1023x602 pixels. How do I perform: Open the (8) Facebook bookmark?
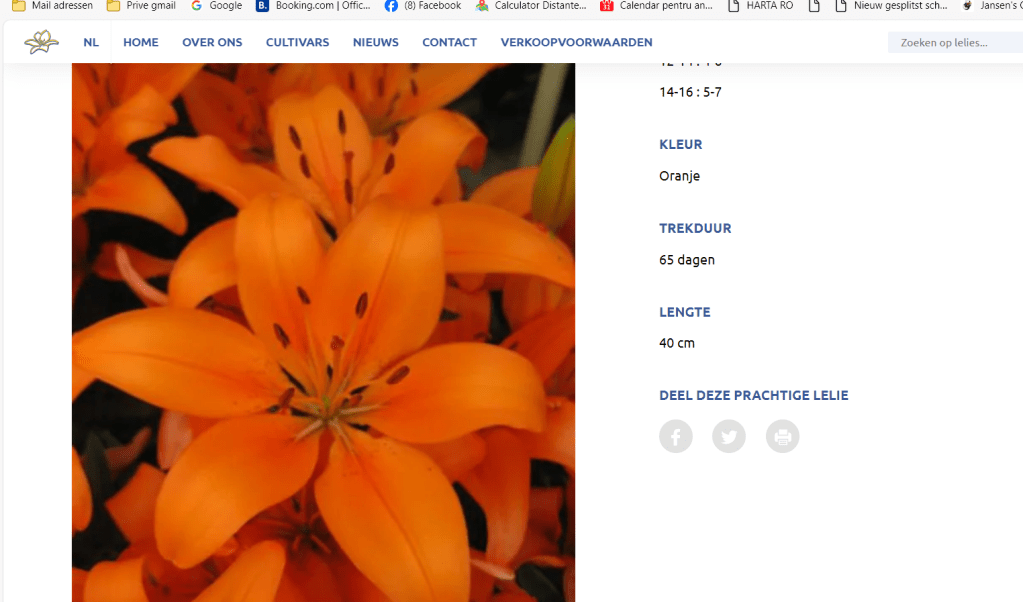423,6
